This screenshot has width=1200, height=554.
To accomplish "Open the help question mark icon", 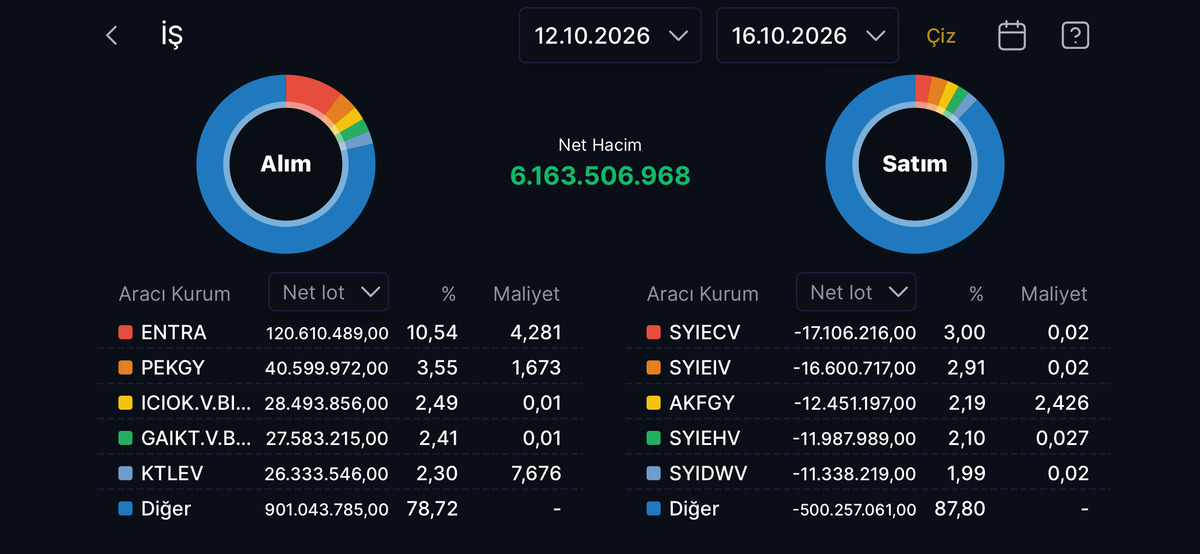I will (x=1075, y=36).
